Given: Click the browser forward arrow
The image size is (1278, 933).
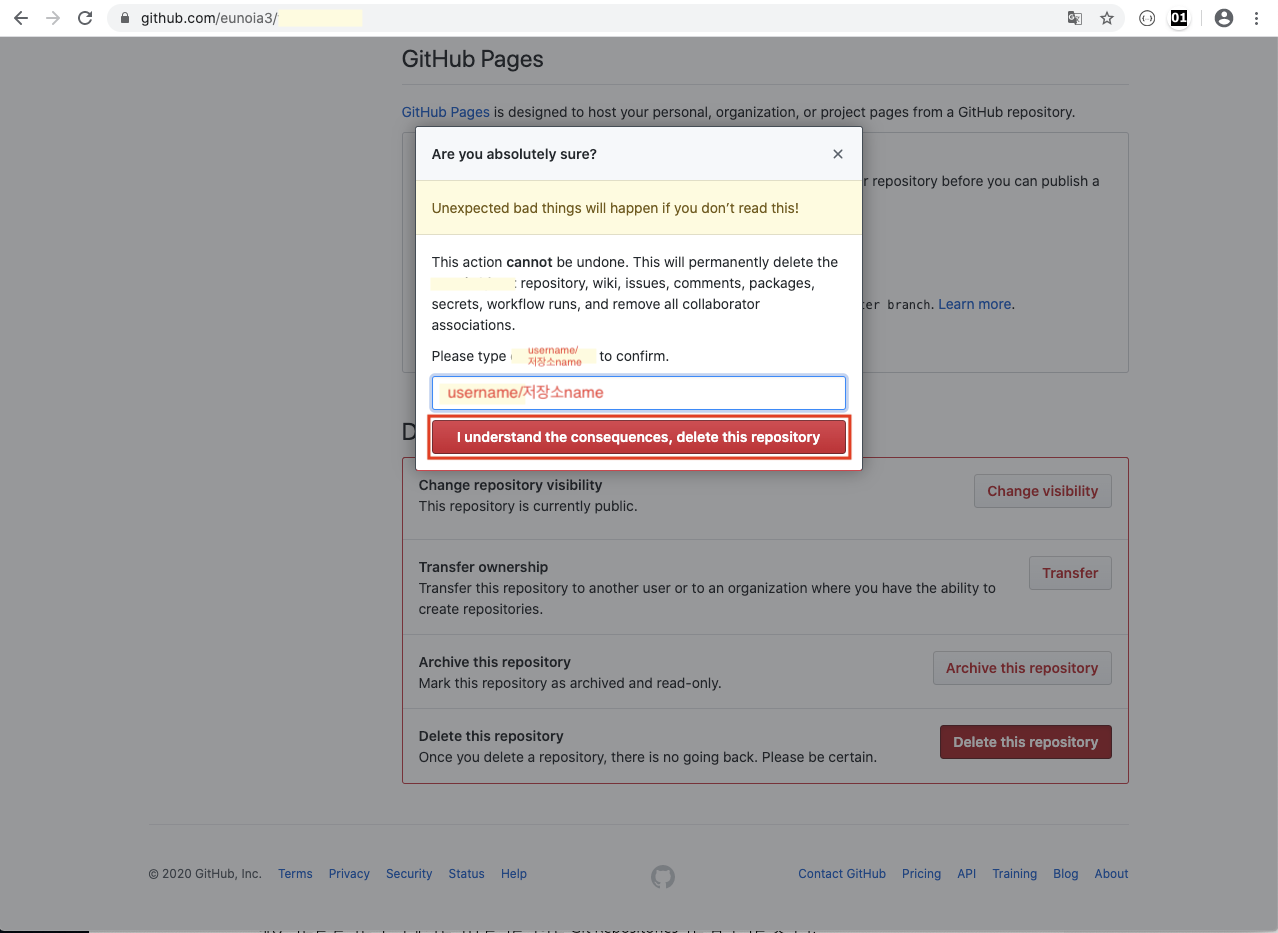Looking at the screenshot, I should 53,18.
